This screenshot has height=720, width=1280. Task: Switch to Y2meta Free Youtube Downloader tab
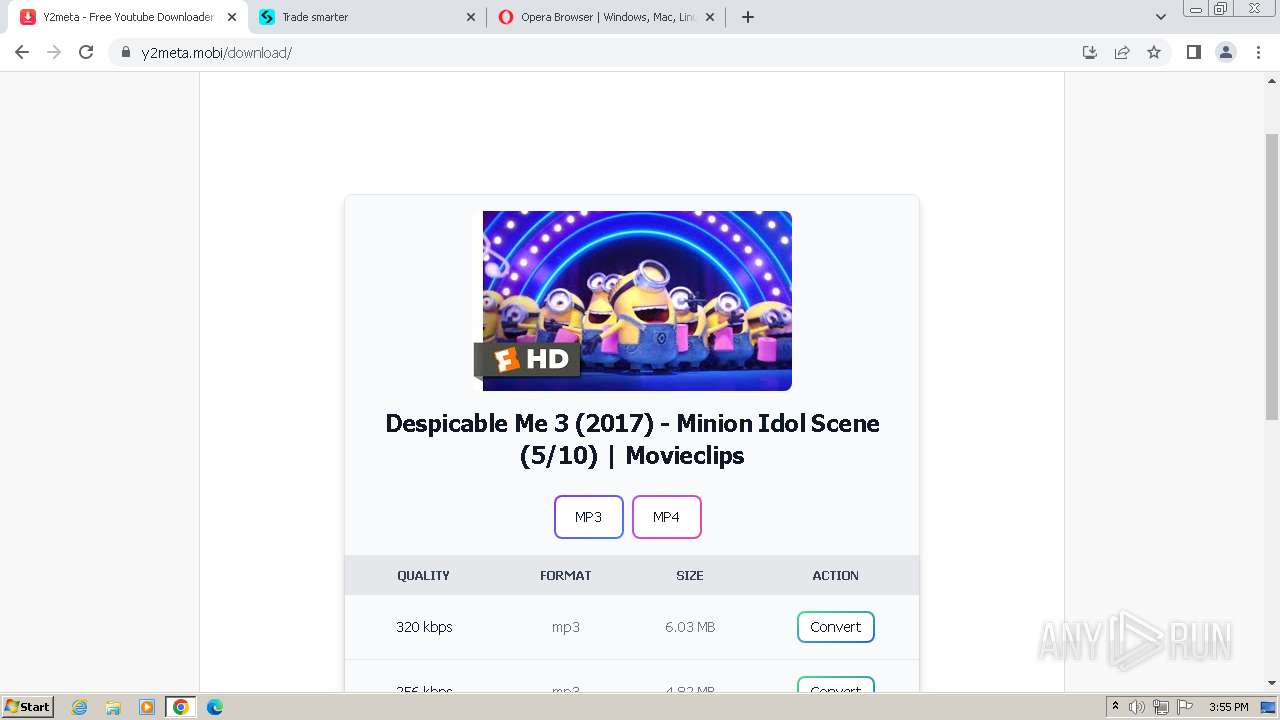128,17
